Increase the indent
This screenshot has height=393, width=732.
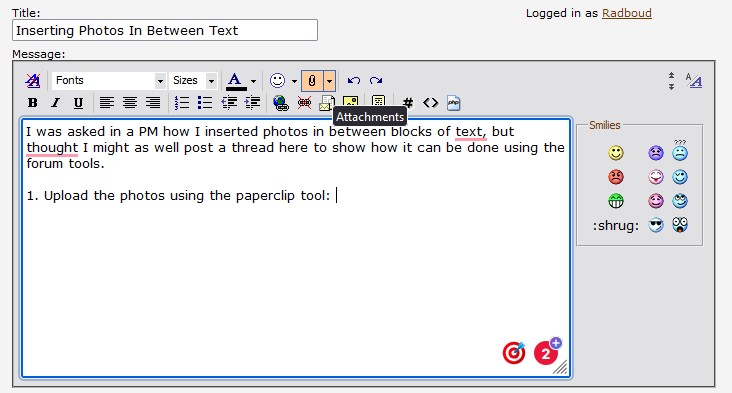click(252, 103)
